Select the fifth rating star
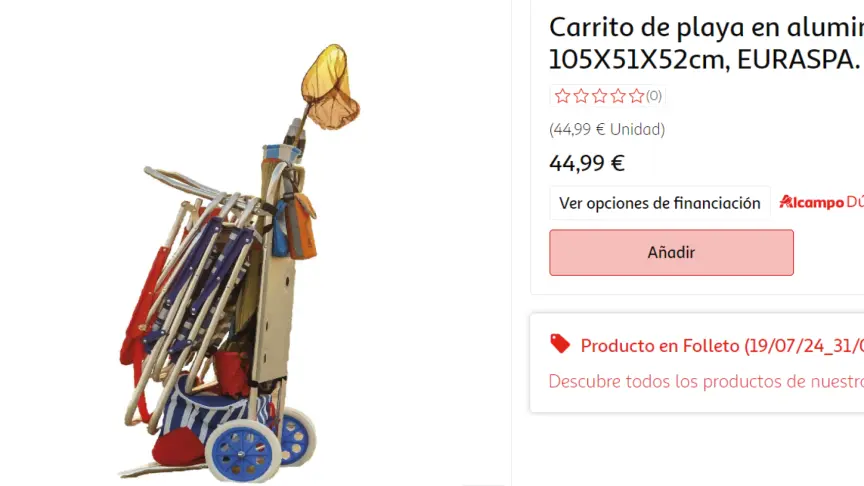The height and width of the screenshot is (486, 864). click(x=636, y=96)
